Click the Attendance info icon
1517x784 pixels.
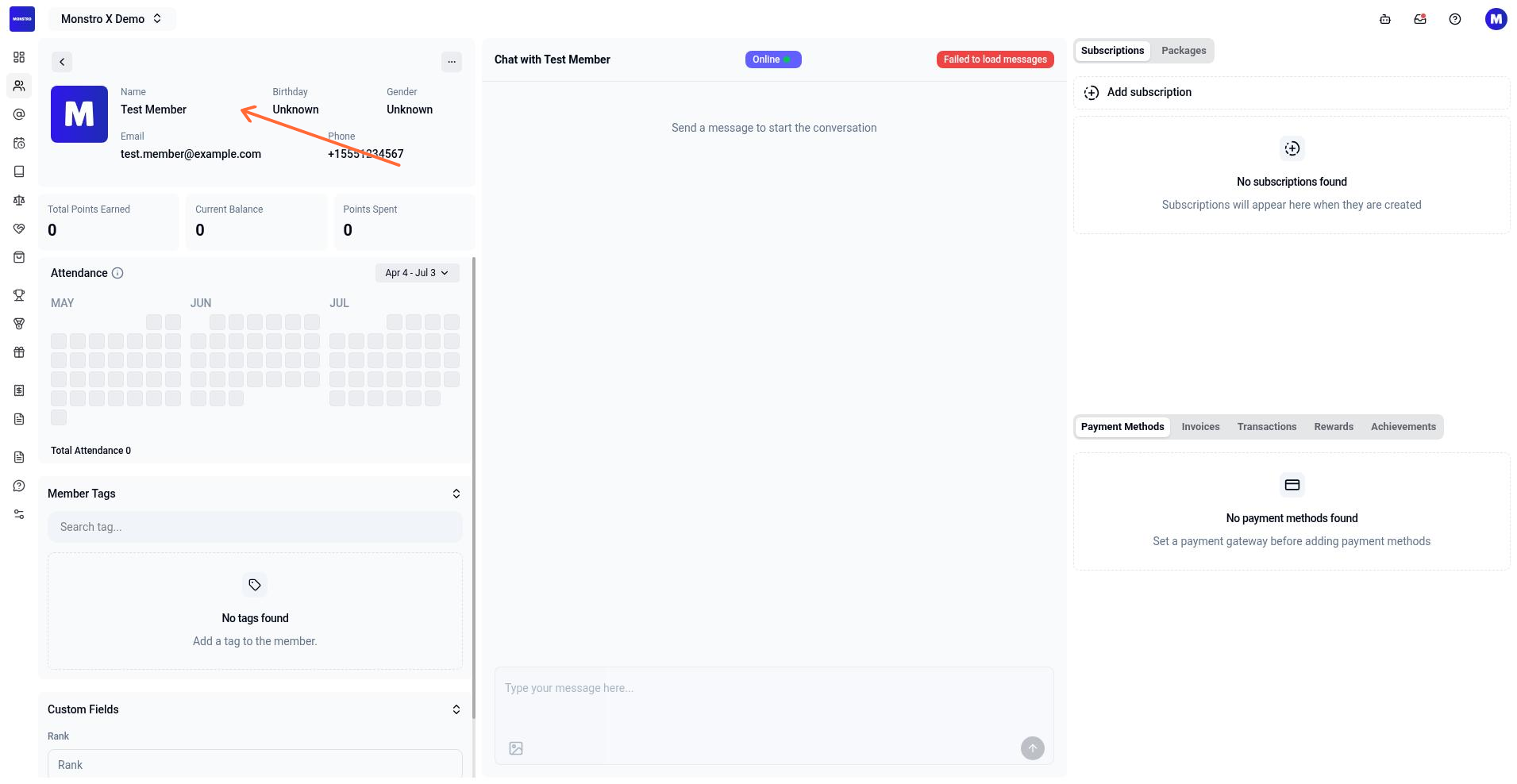click(x=117, y=273)
